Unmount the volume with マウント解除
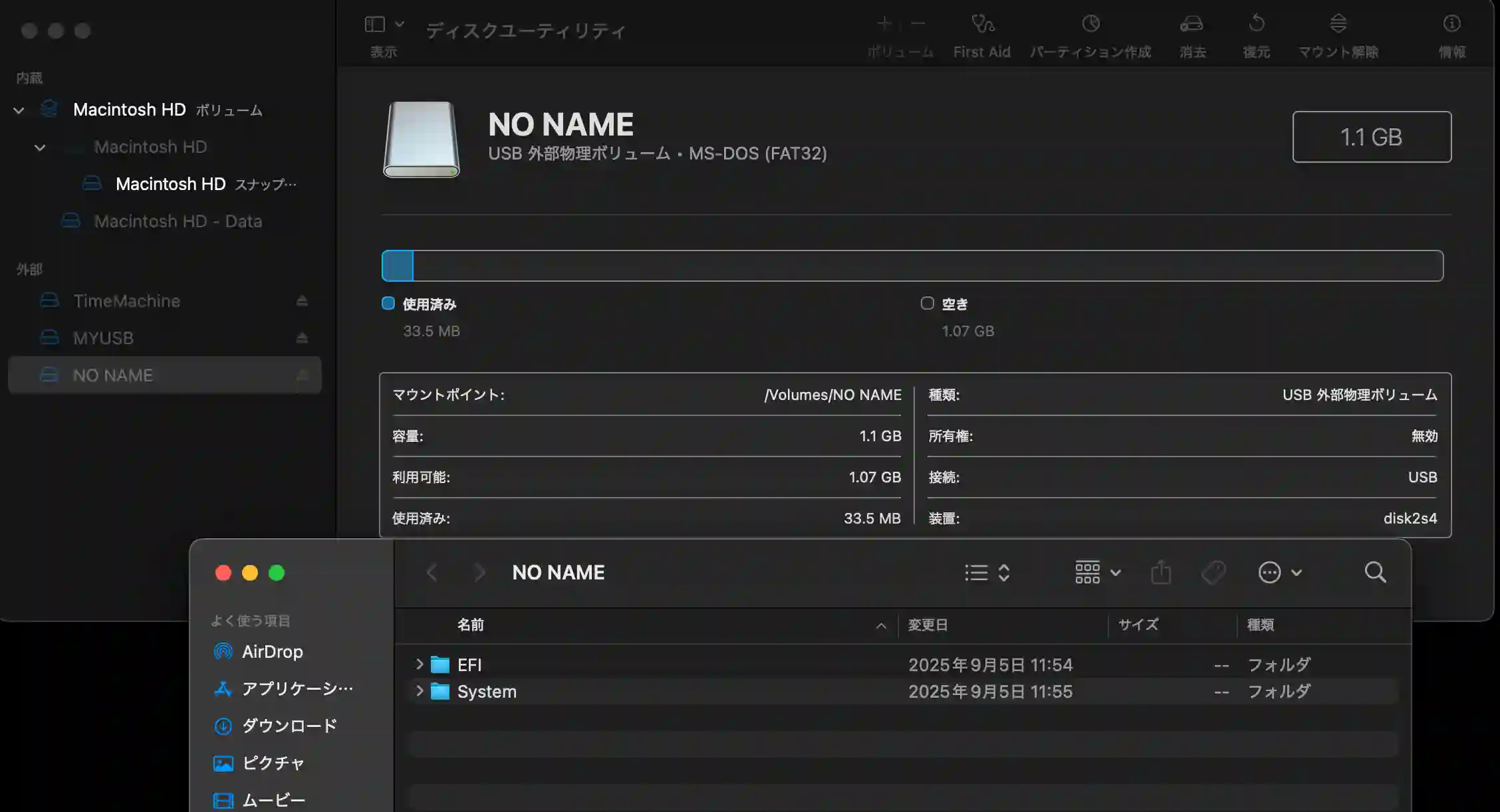The width and height of the screenshot is (1500, 812). (1338, 24)
